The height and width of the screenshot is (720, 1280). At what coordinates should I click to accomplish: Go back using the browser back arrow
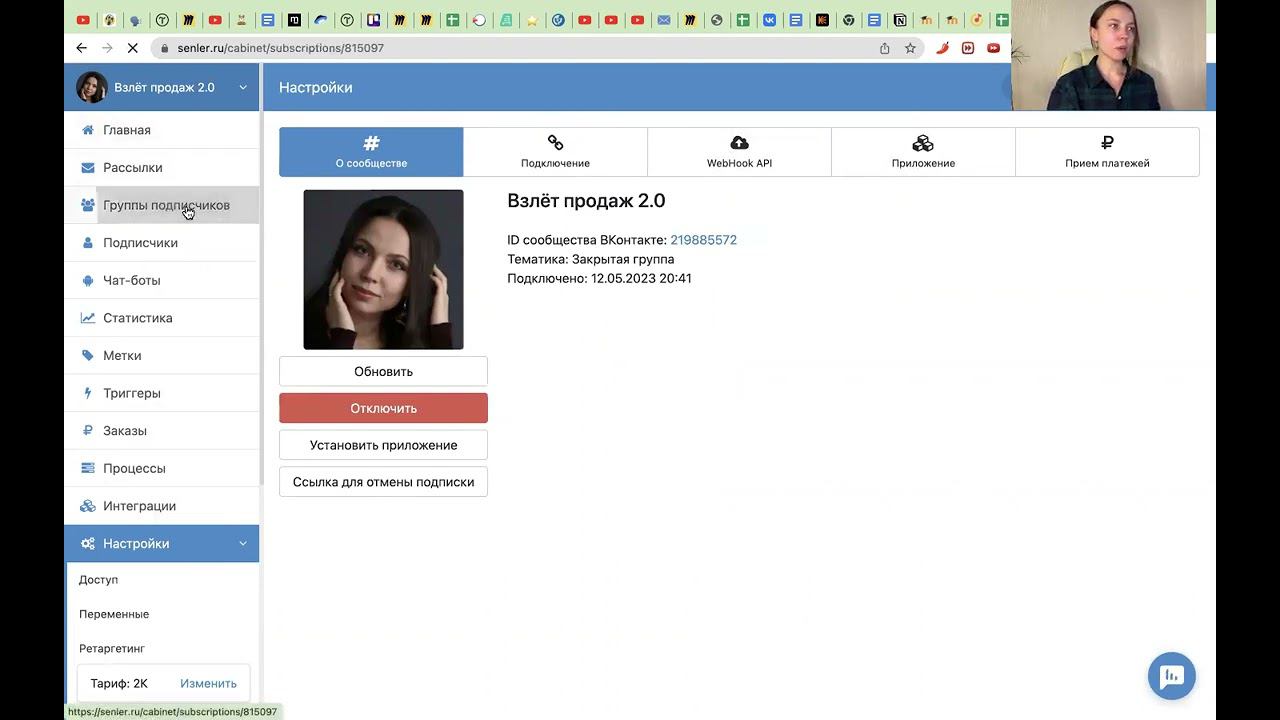[81, 48]
